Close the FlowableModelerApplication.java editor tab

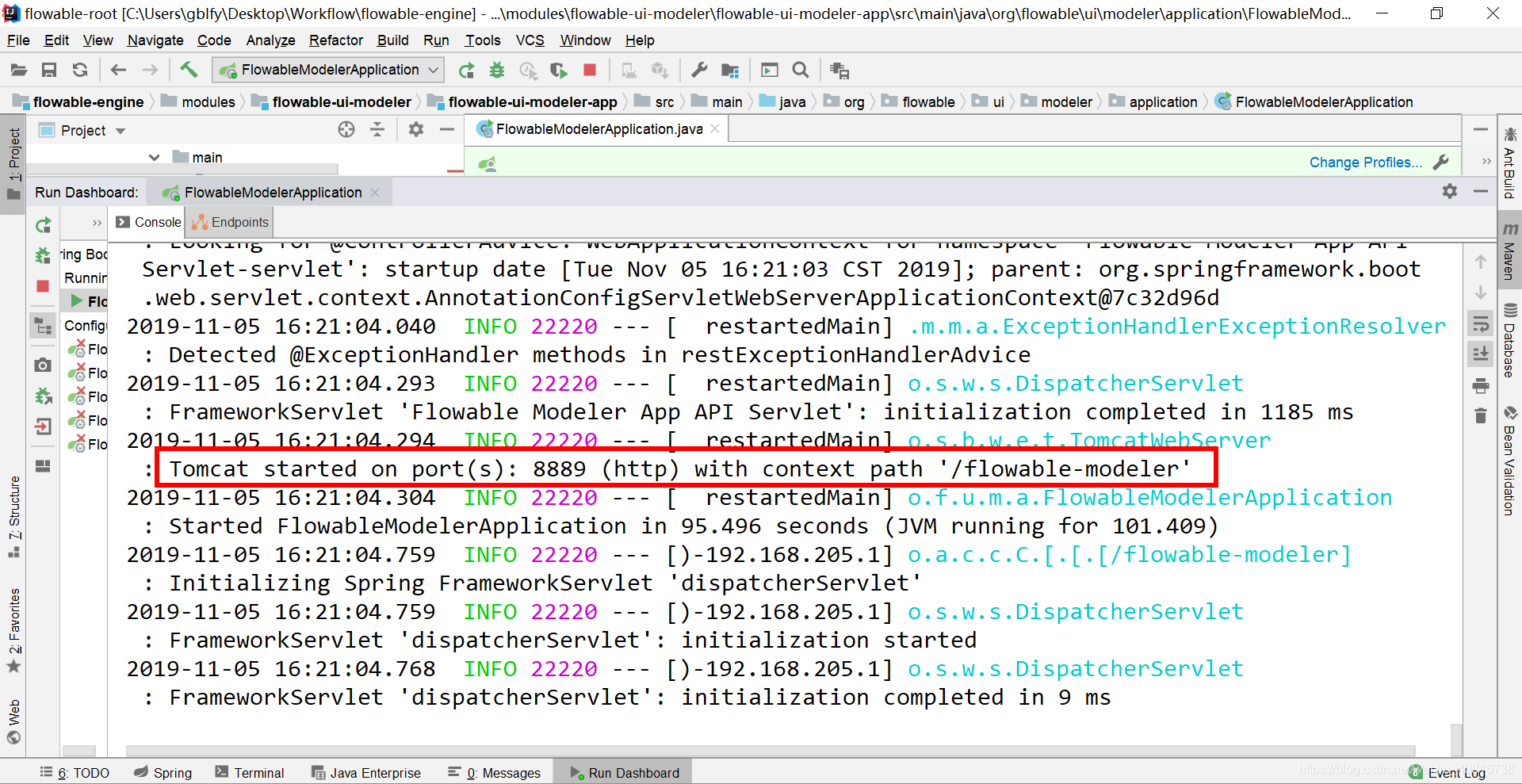pyautogui.click(x=715, y=128)
